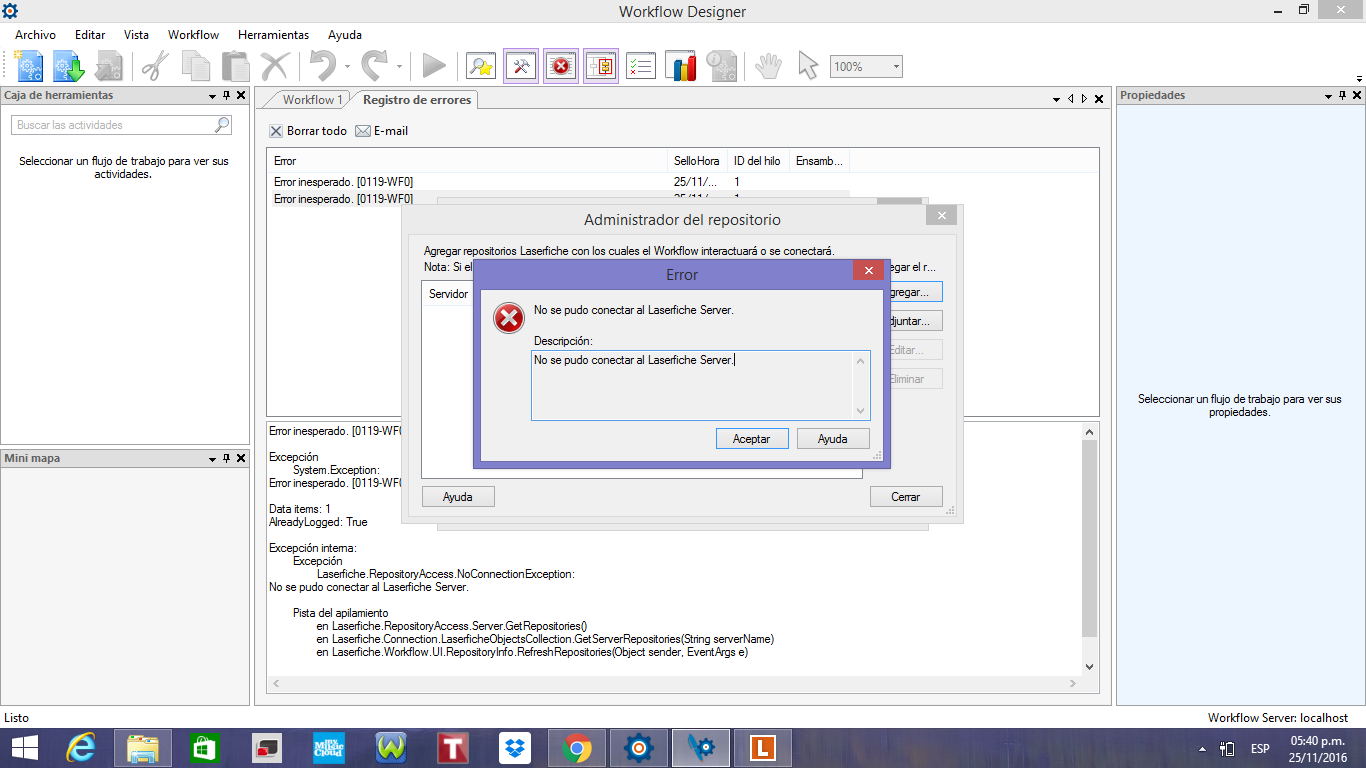Click the magnifier icon in the activity search box

click(x=222, y=125)
